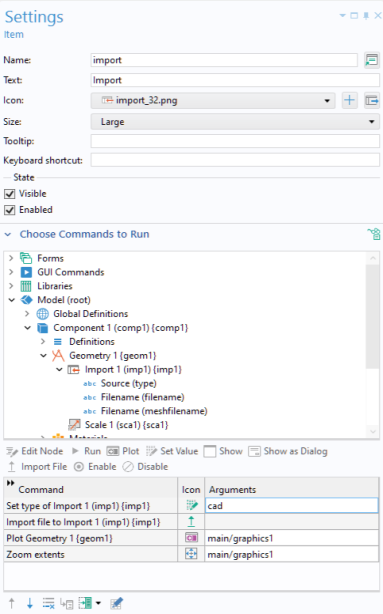Select Filename (meshfilename) tree item

coord(154,411)
